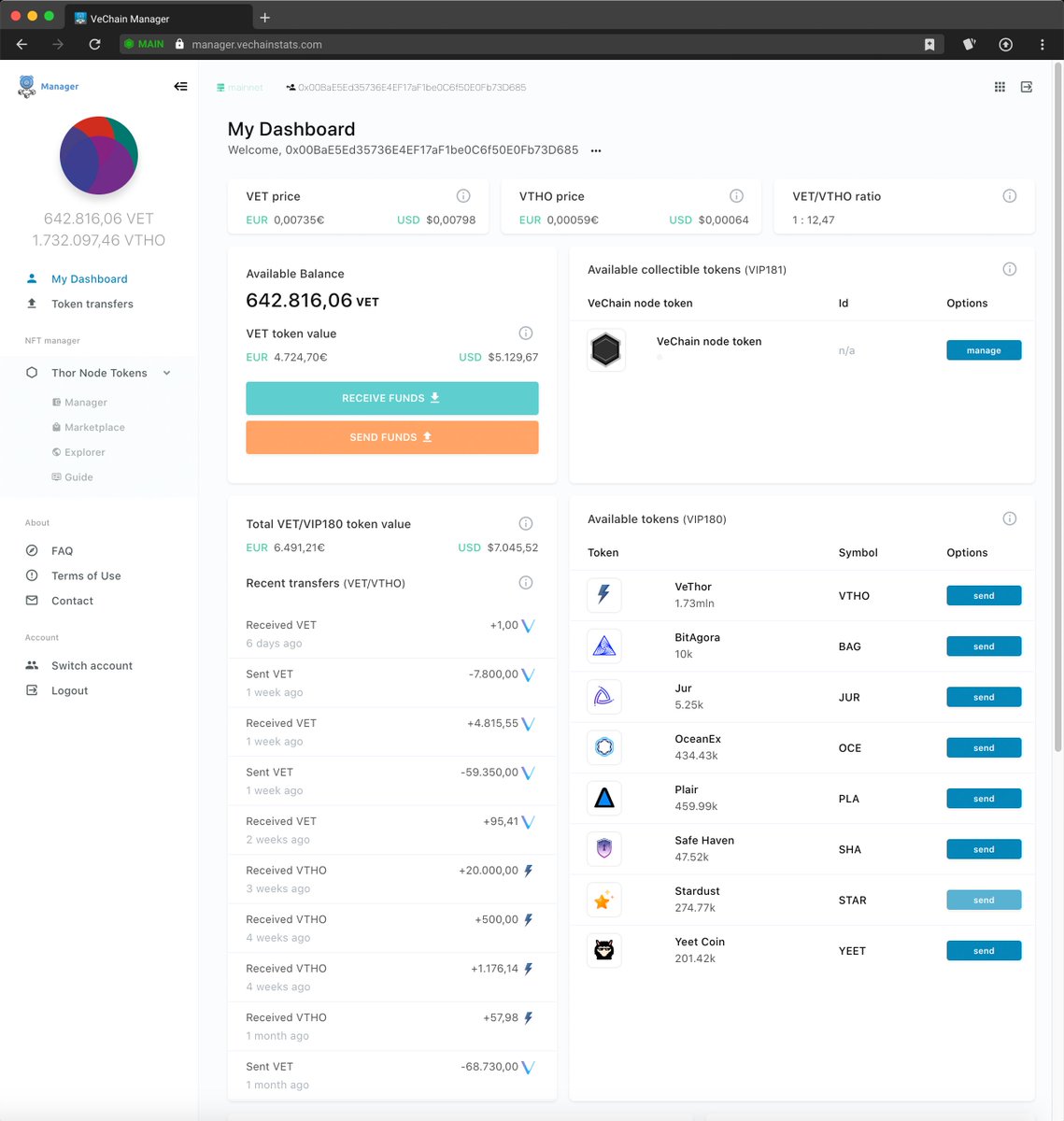Bookmark this page in address bar
Viewport: 1064px width, 1121px height.
(929, 44)
